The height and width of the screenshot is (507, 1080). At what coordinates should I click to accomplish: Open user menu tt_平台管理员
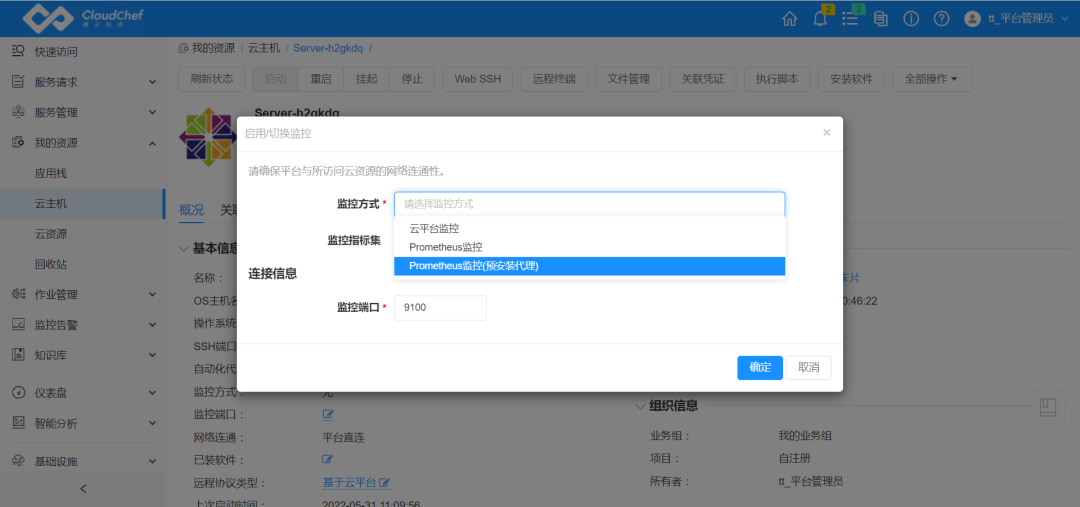pyautogui.click(x=1026, y=19)
